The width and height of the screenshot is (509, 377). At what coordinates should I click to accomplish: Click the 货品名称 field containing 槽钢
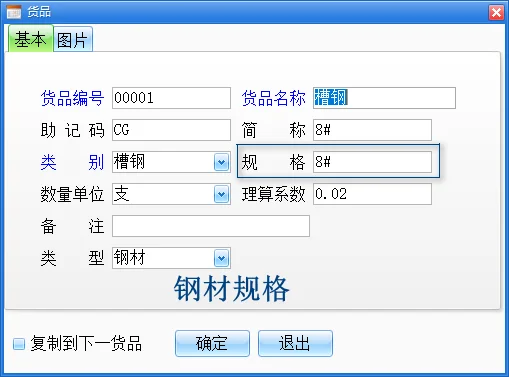coord(384,98)
